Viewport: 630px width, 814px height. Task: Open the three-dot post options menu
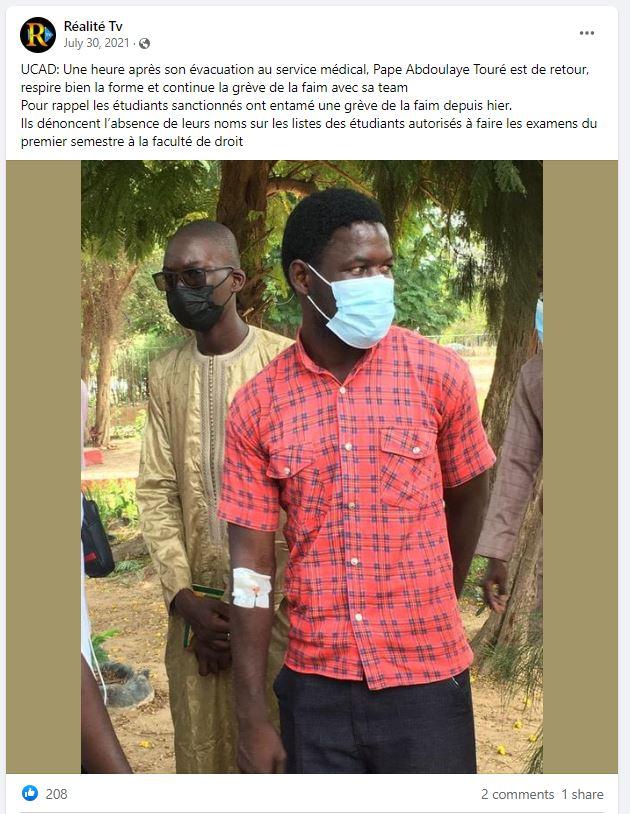click(x=587, y=33)
